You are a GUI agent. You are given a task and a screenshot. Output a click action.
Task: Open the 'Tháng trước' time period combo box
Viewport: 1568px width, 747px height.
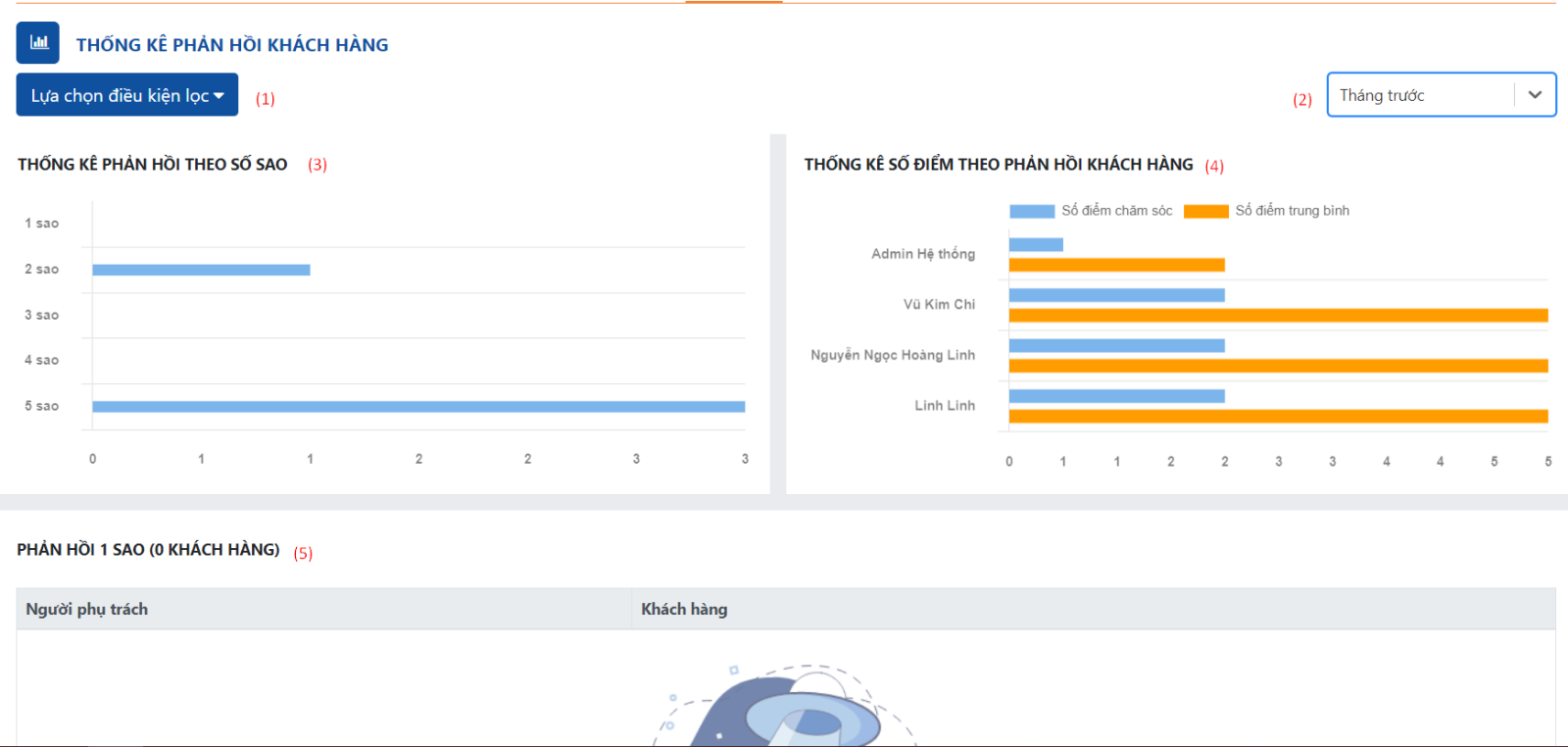tap(1421, 95)
